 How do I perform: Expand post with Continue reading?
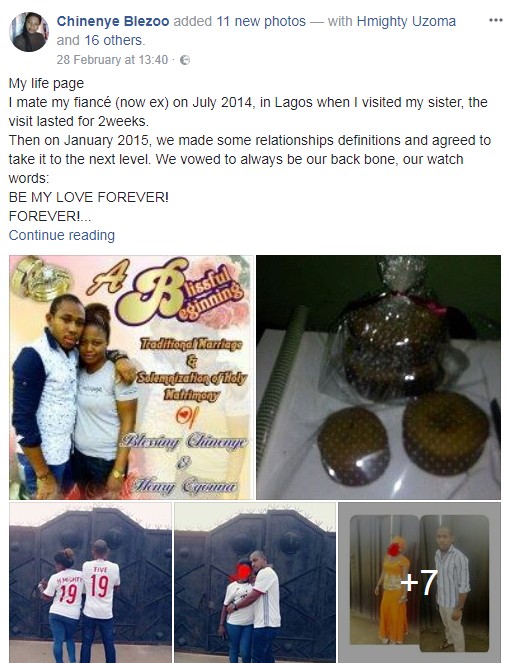point(62,235)
